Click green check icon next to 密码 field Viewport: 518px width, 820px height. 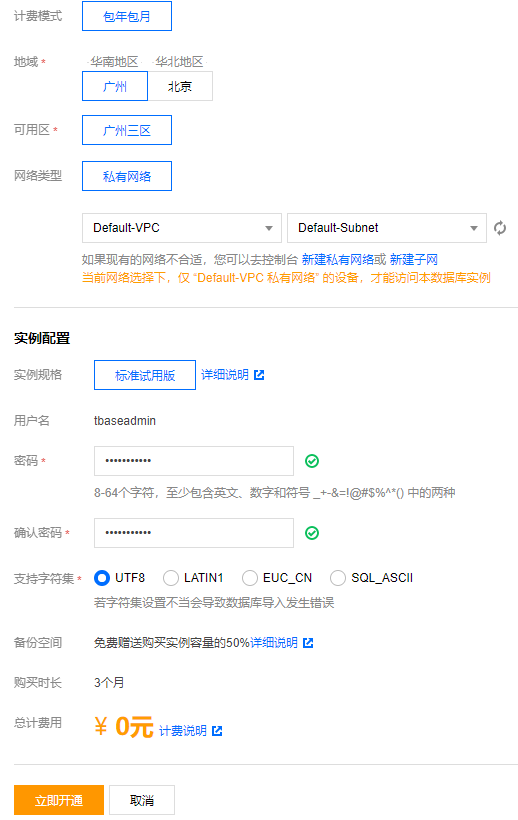click(312, 461)
